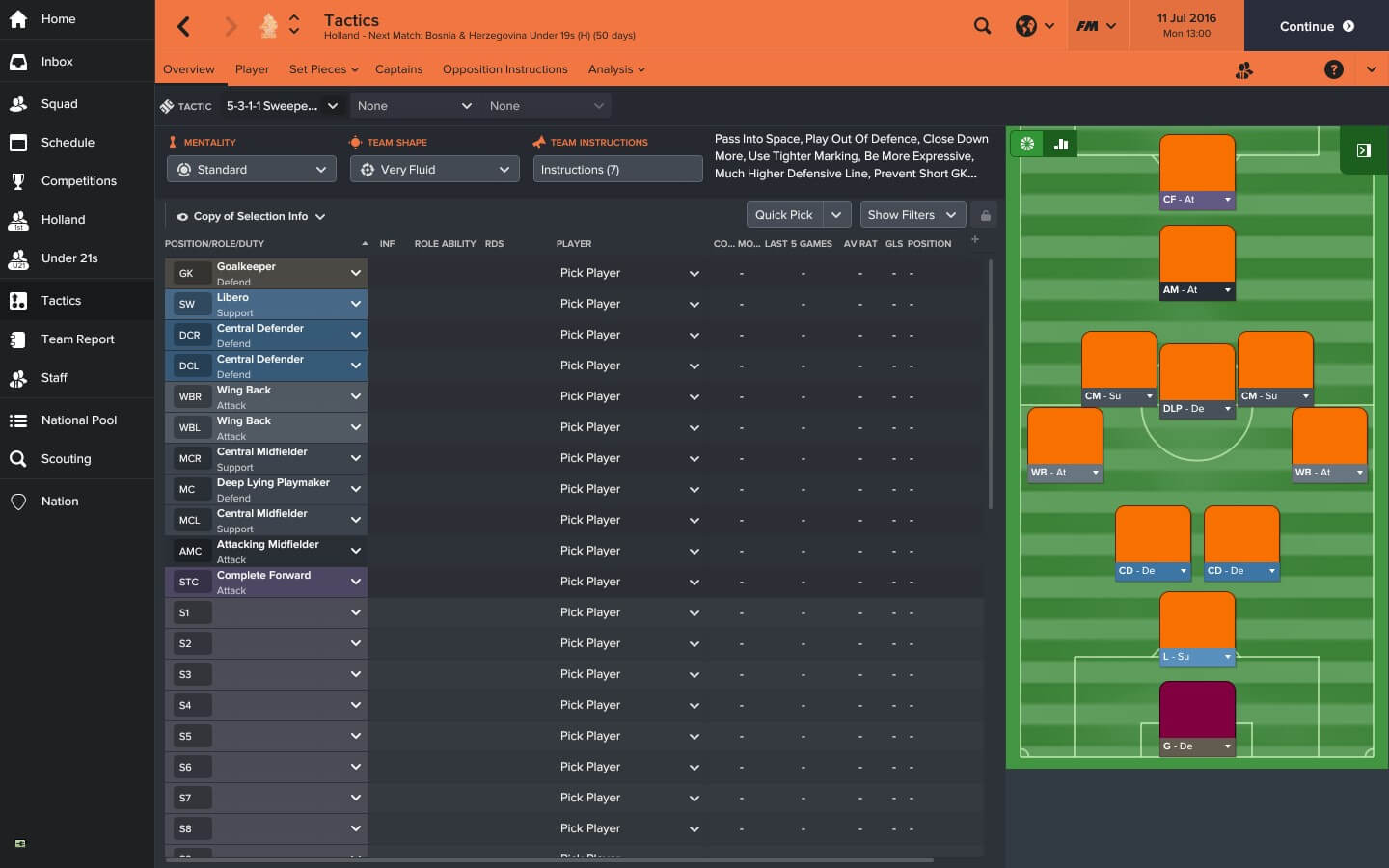
Task: Click the help question mark icon
Action: tap(1333, 69)
